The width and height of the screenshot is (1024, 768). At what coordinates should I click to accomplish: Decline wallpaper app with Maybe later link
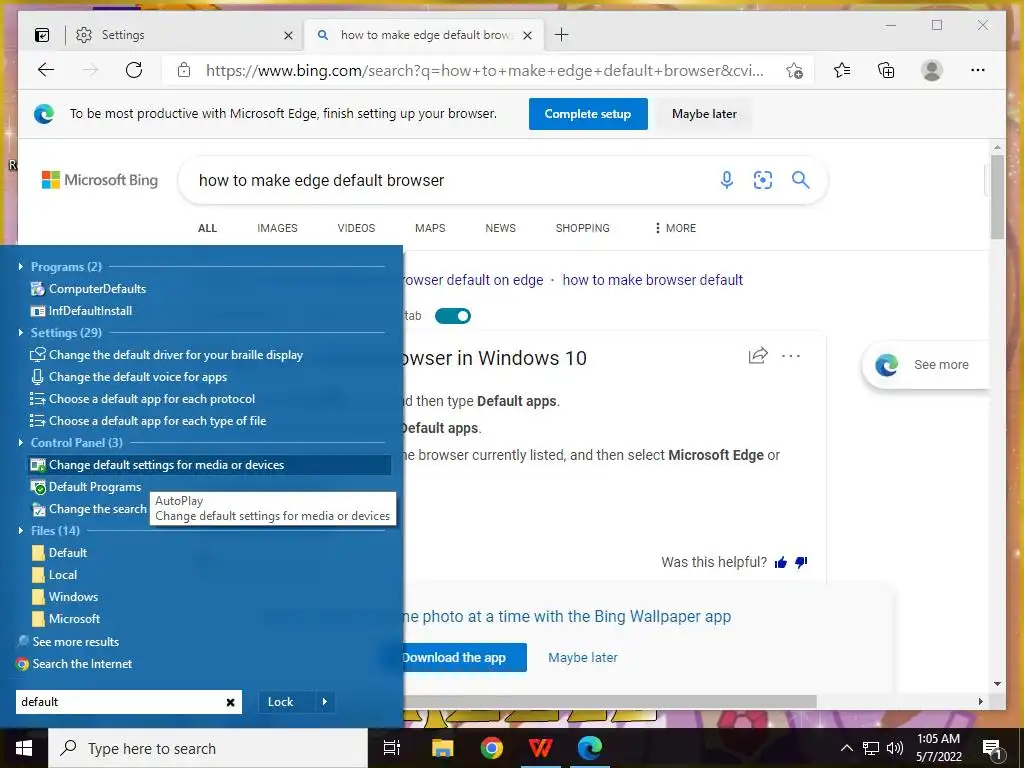[583, 658]
